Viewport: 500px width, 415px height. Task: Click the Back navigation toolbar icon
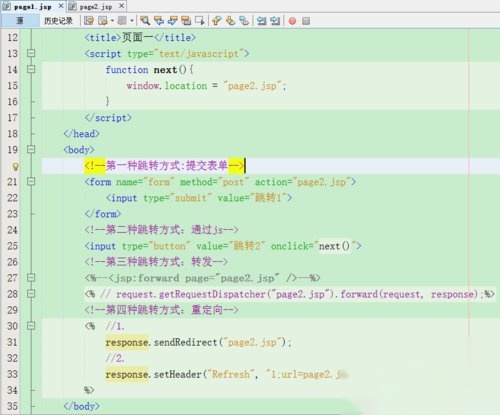(102, 21)
